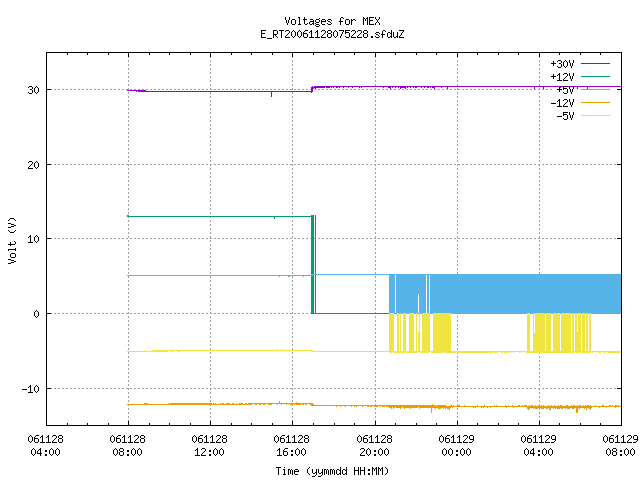Click the x-axis label 061129 08:00

[620, 446]
